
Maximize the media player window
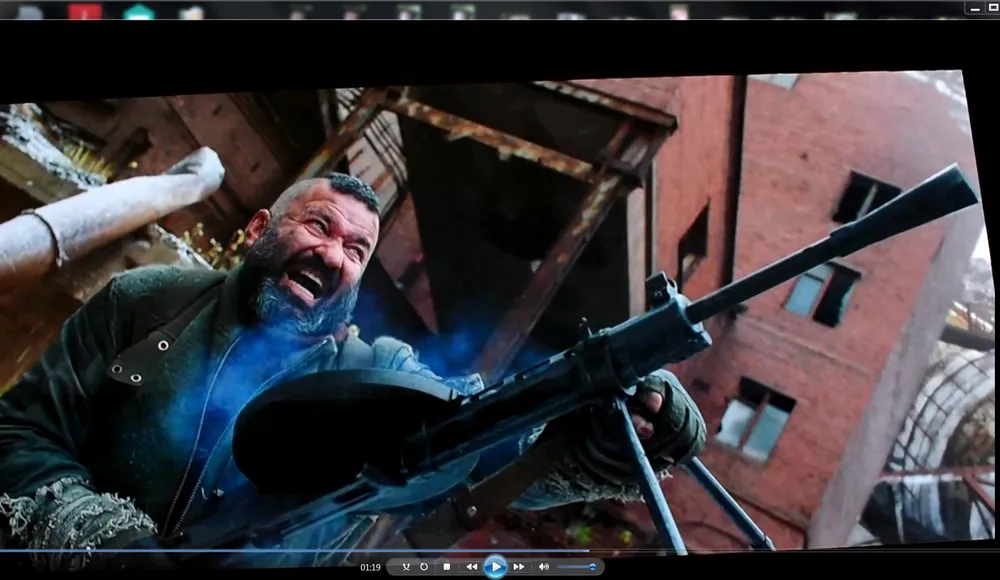pyautogui.click(x=992, y=8)
